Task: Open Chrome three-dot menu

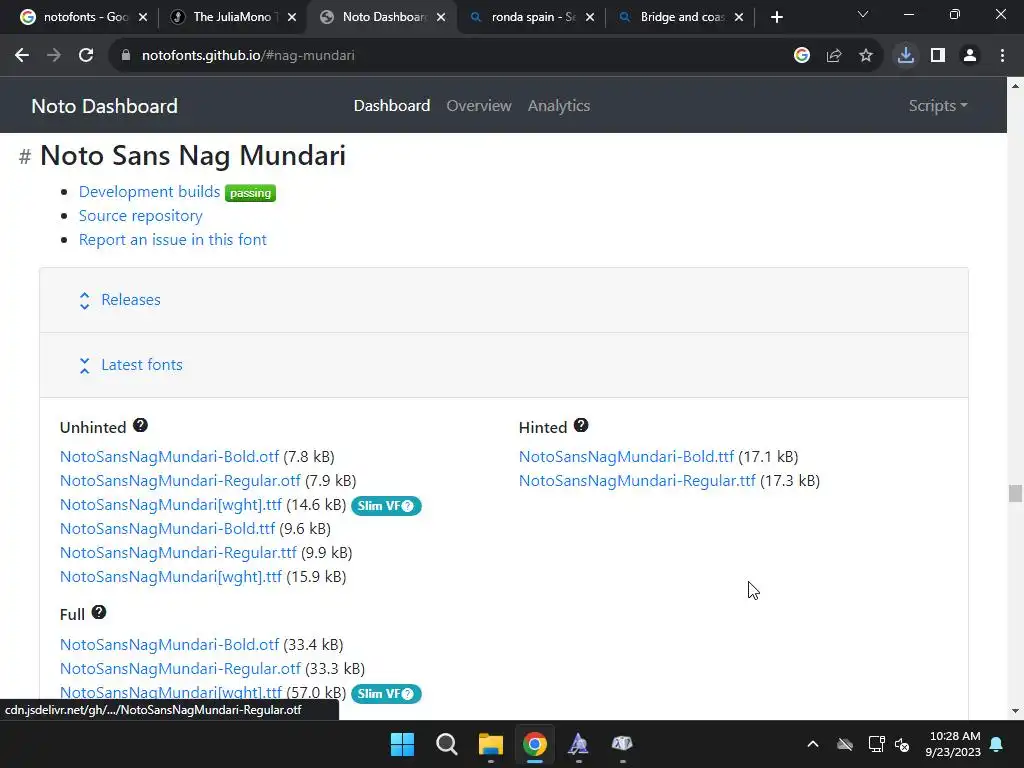Action: pyautogui.click(x=1002, y=56)
